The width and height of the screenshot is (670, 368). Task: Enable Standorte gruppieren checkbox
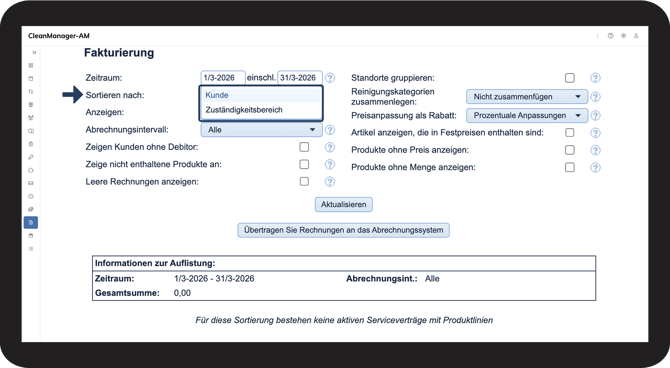tap(570, 78)
